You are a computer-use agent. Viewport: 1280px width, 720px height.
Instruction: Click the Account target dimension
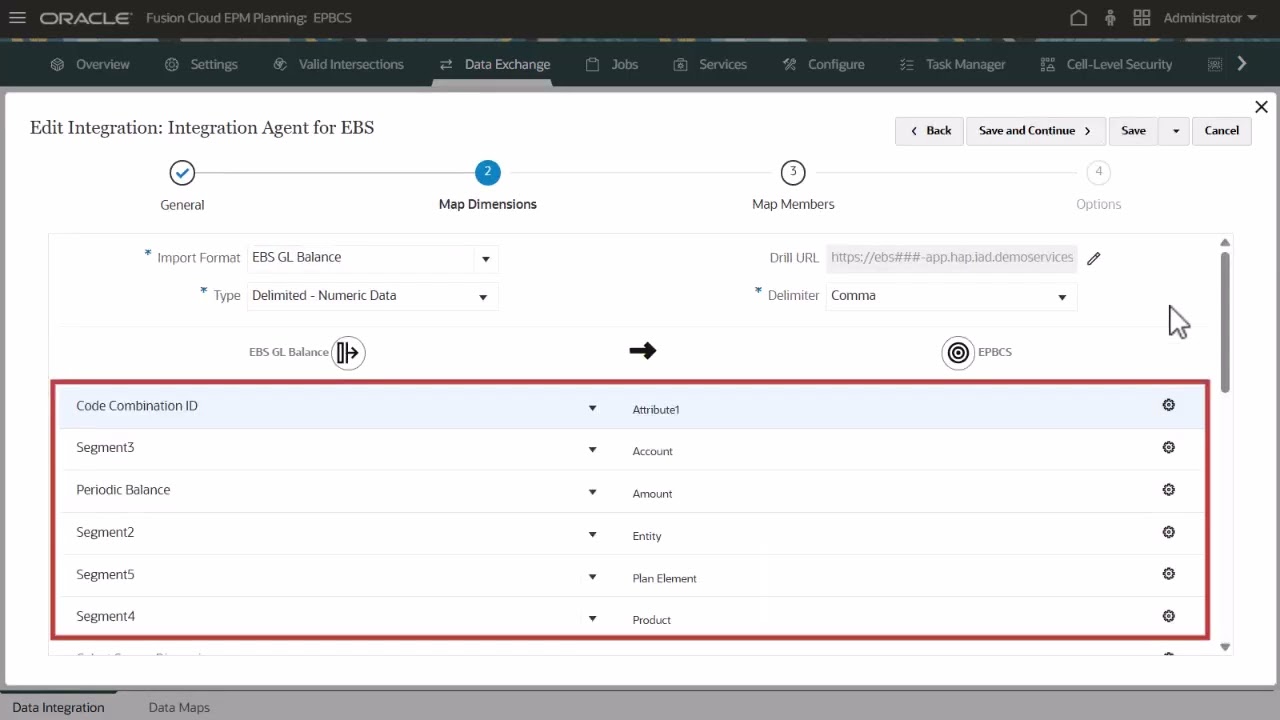[652, 452]
